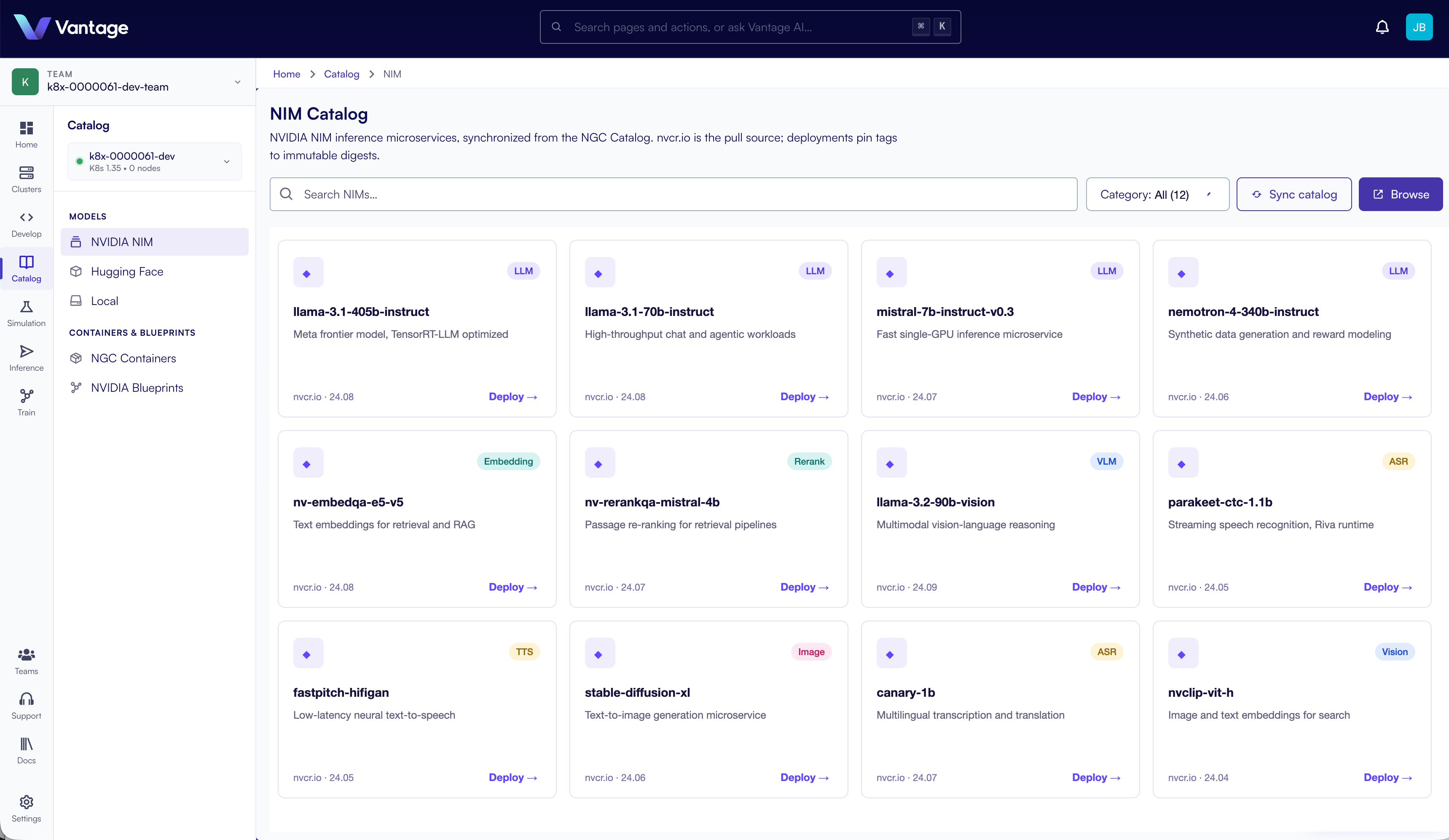This screenshot has width=1449, height=840.
Task: Click the parakeet-ctc-1.1b card icon
Action: click(x=1183, y=463)
